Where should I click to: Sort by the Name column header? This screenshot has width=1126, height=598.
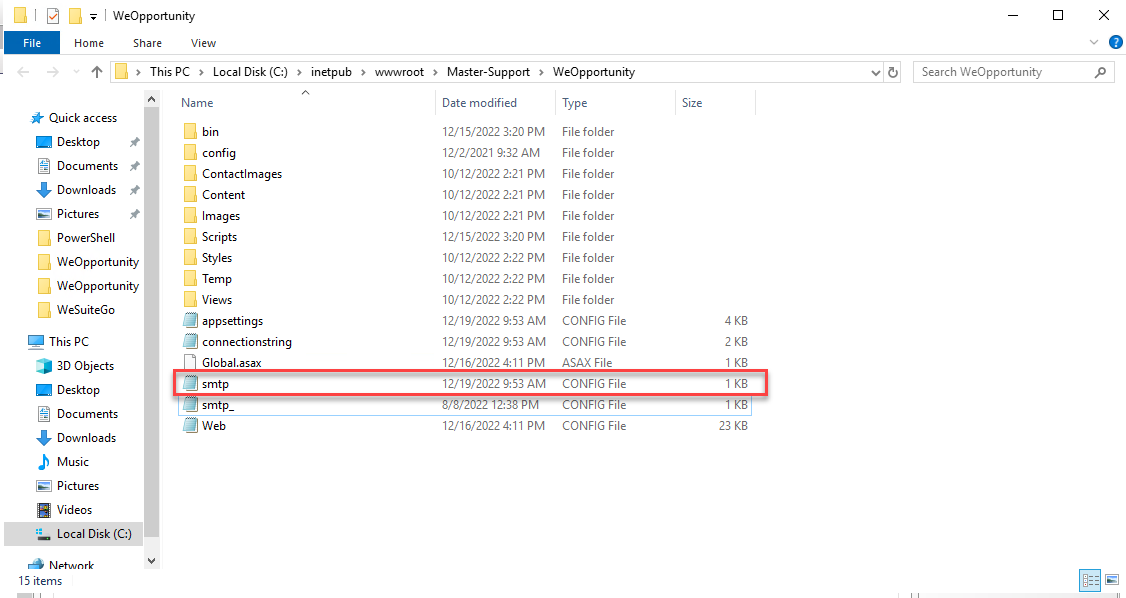point(197,103)
